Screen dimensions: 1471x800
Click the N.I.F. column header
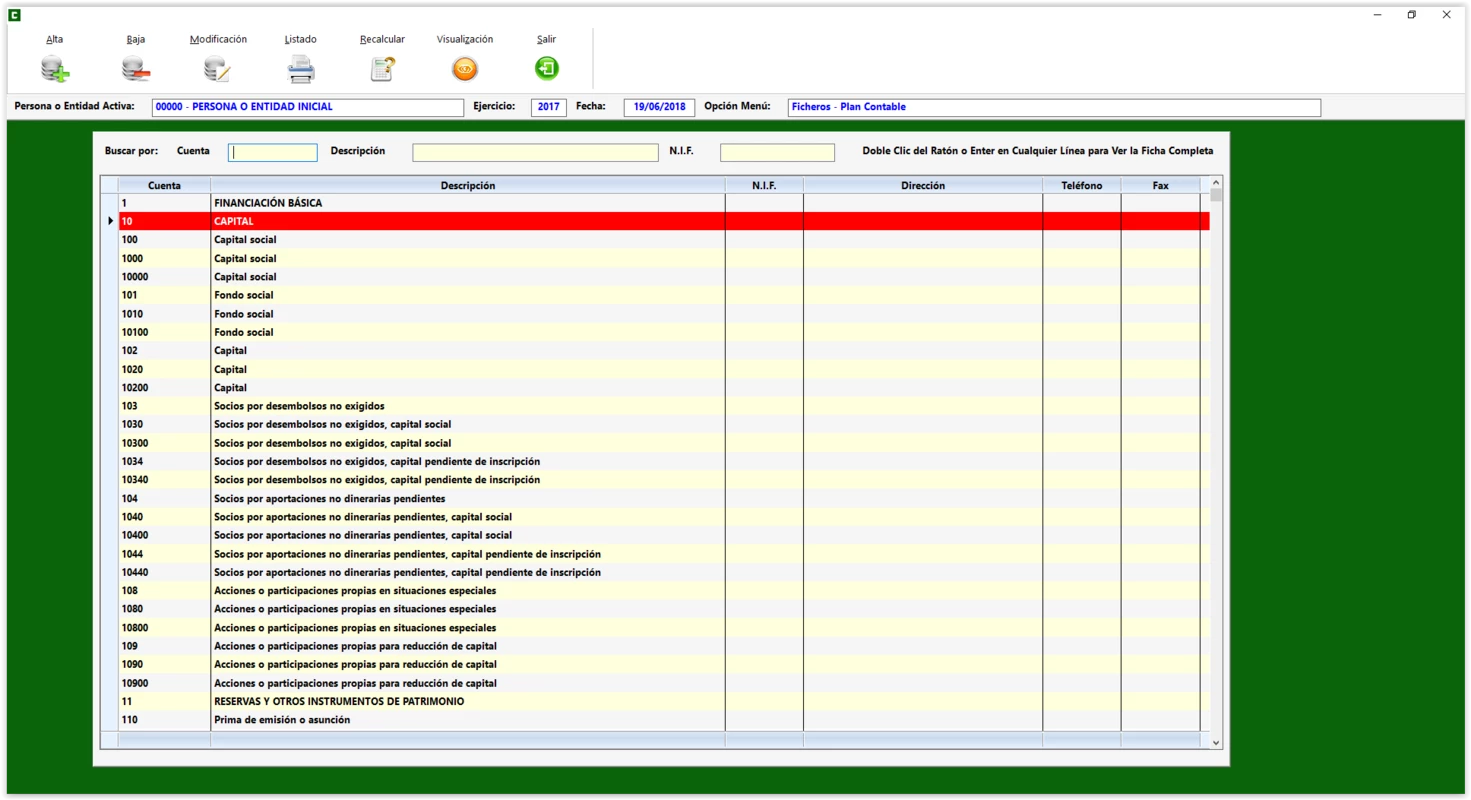(764, 185)
